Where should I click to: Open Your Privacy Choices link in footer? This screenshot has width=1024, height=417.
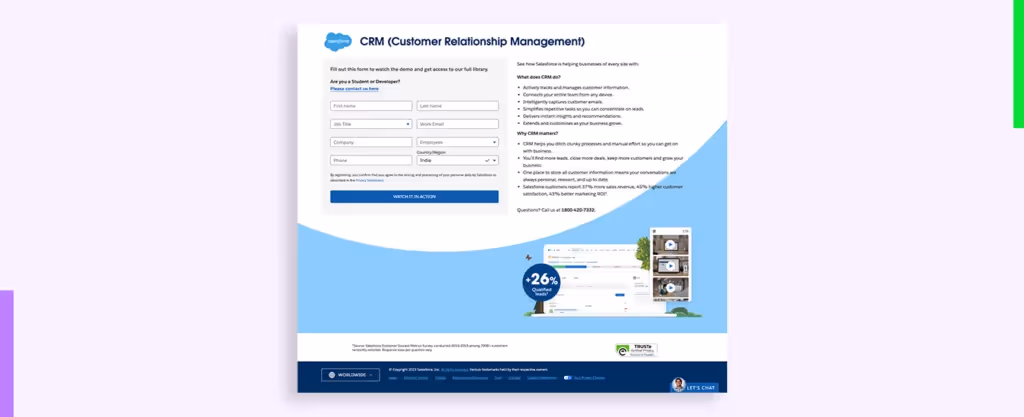coord(589,377)
